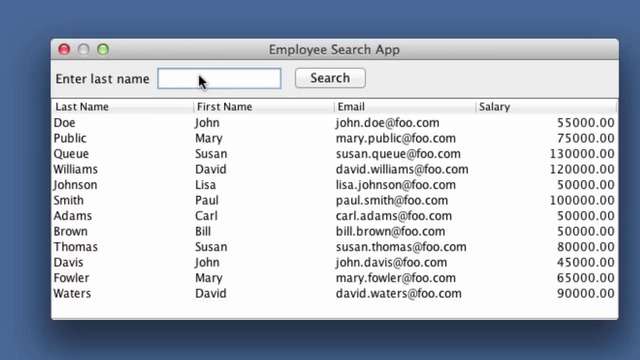Viewport: 640px width, 360px height.
Task: Select email john.doe@foo.com
Action: [388, 123]
